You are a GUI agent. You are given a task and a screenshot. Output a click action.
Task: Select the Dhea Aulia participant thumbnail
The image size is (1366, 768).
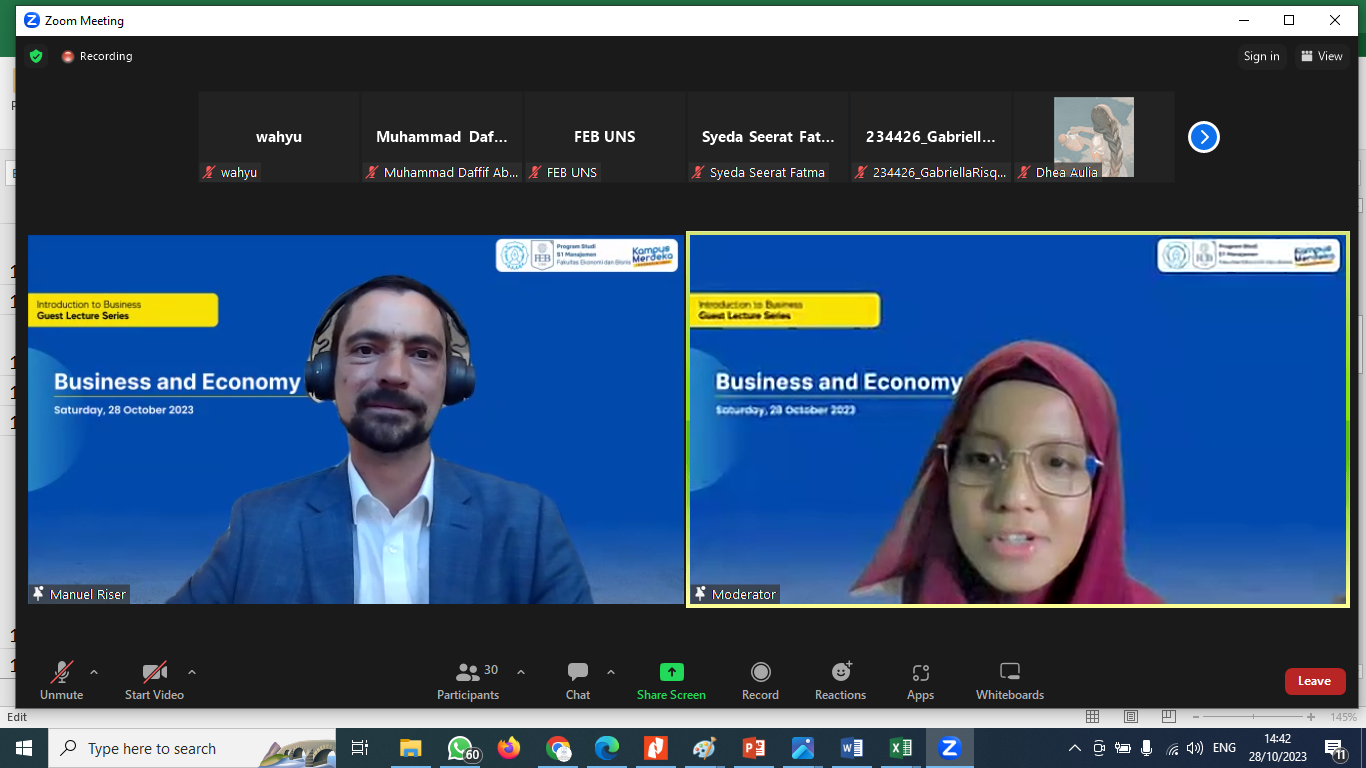[1094, 137]
